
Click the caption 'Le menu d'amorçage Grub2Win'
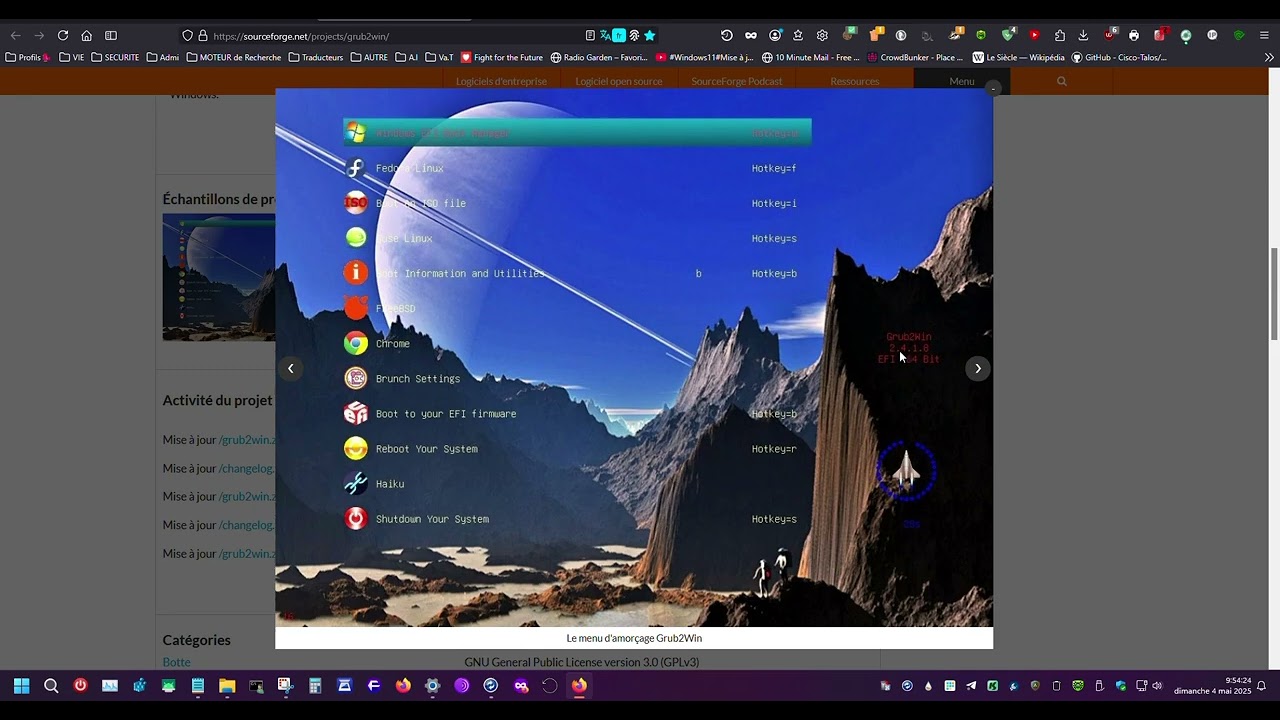(x=634, y=638)
